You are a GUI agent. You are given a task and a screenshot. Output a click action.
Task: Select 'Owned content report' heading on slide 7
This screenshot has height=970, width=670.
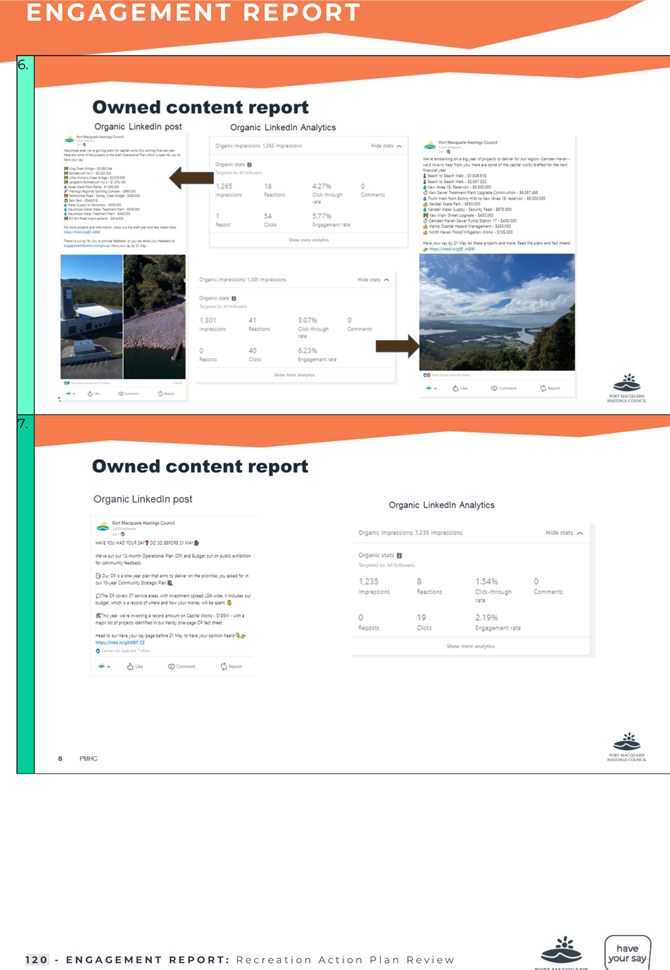(200, 466)
